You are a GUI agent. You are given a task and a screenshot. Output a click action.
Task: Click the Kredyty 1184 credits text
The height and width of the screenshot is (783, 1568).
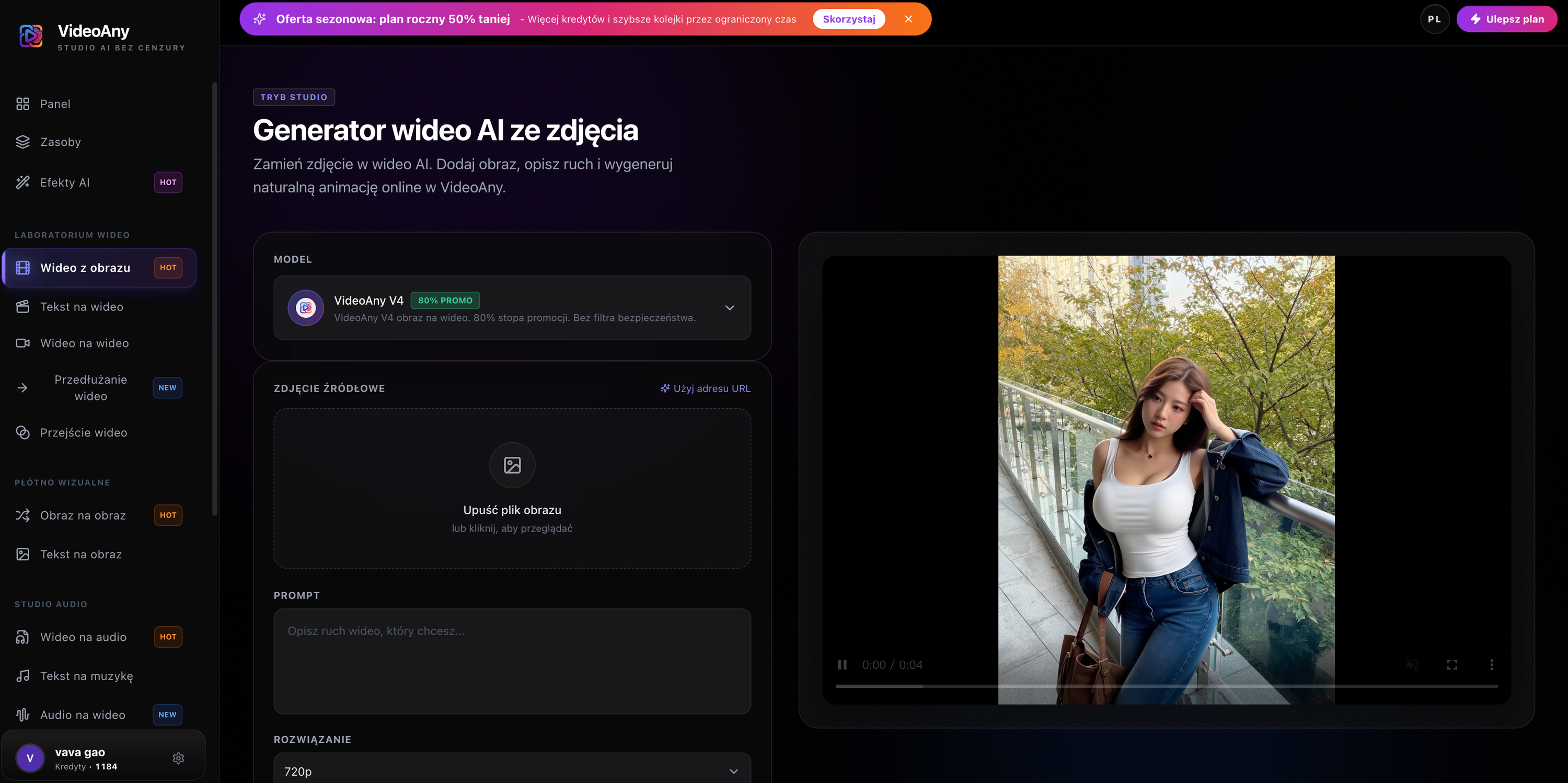point(86,767)
